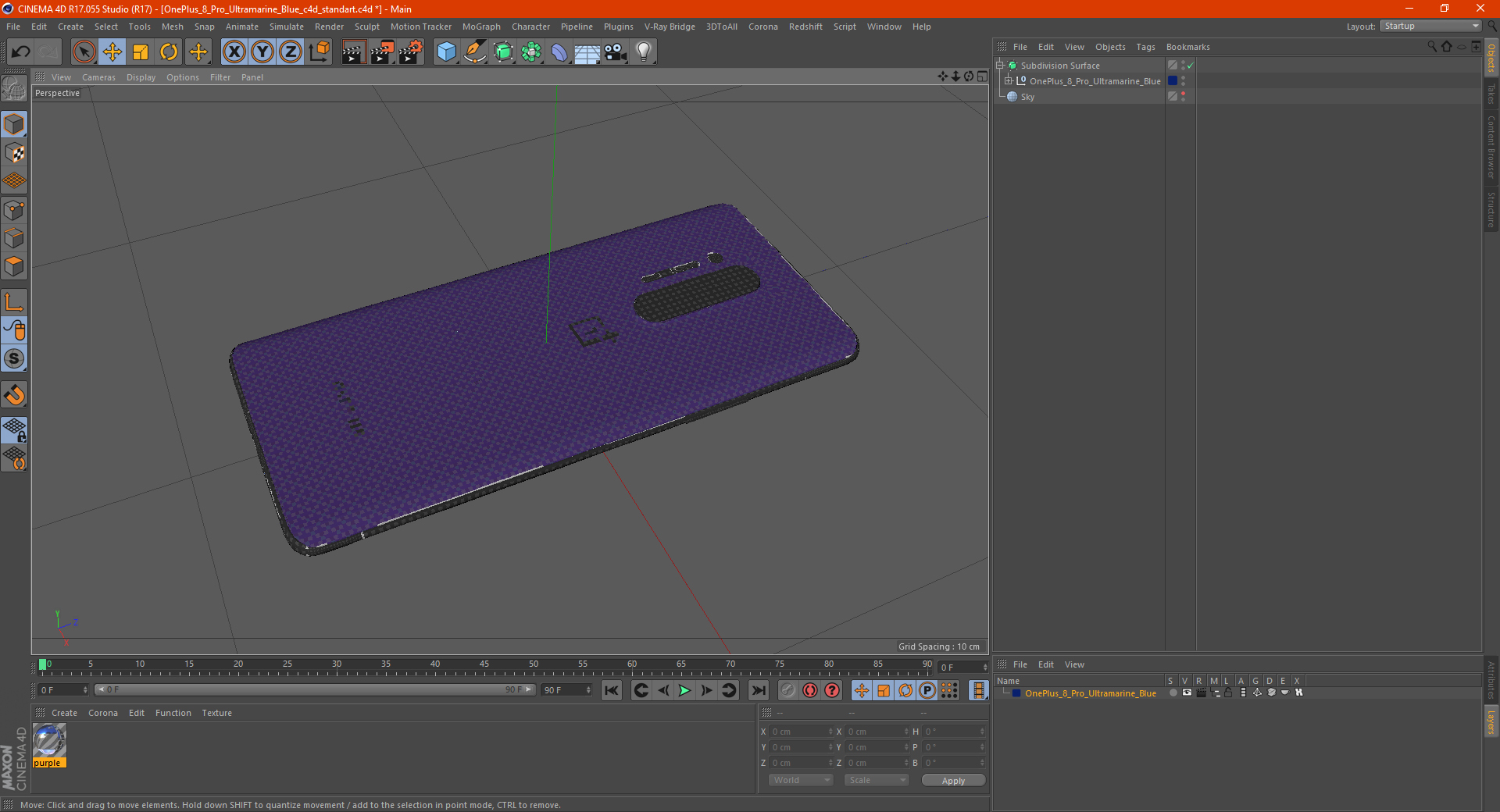The height and width of the screenshot is (812, 1500).
Task: Open the Spline pen tool
Action: tap(475, 52)
